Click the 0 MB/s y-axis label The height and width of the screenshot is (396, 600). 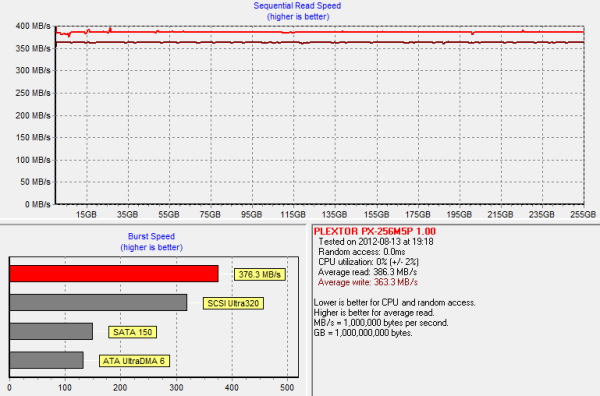(x=38, y=204)
